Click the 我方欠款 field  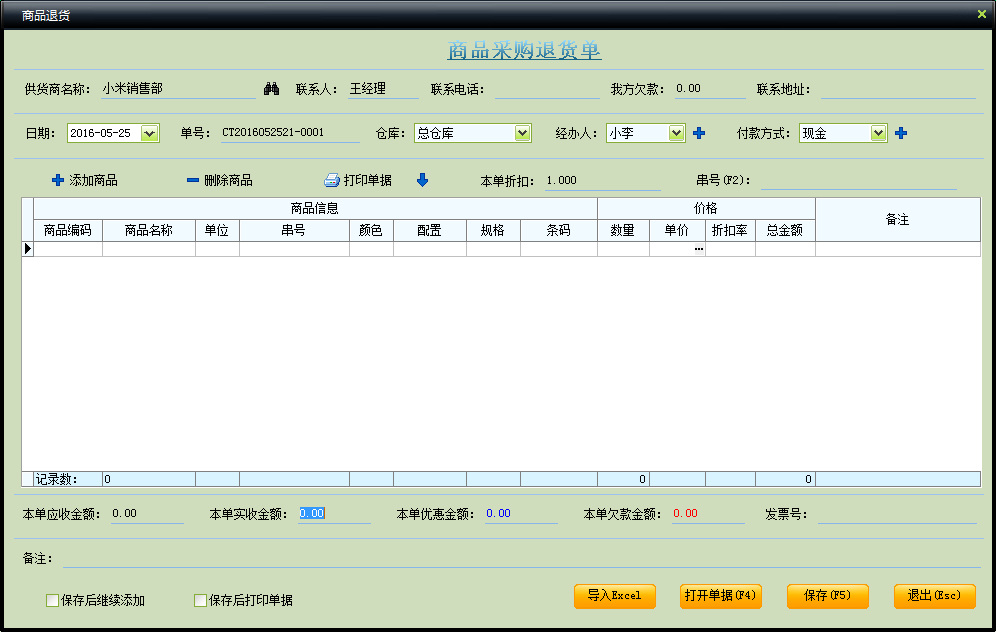coord(710,90)
